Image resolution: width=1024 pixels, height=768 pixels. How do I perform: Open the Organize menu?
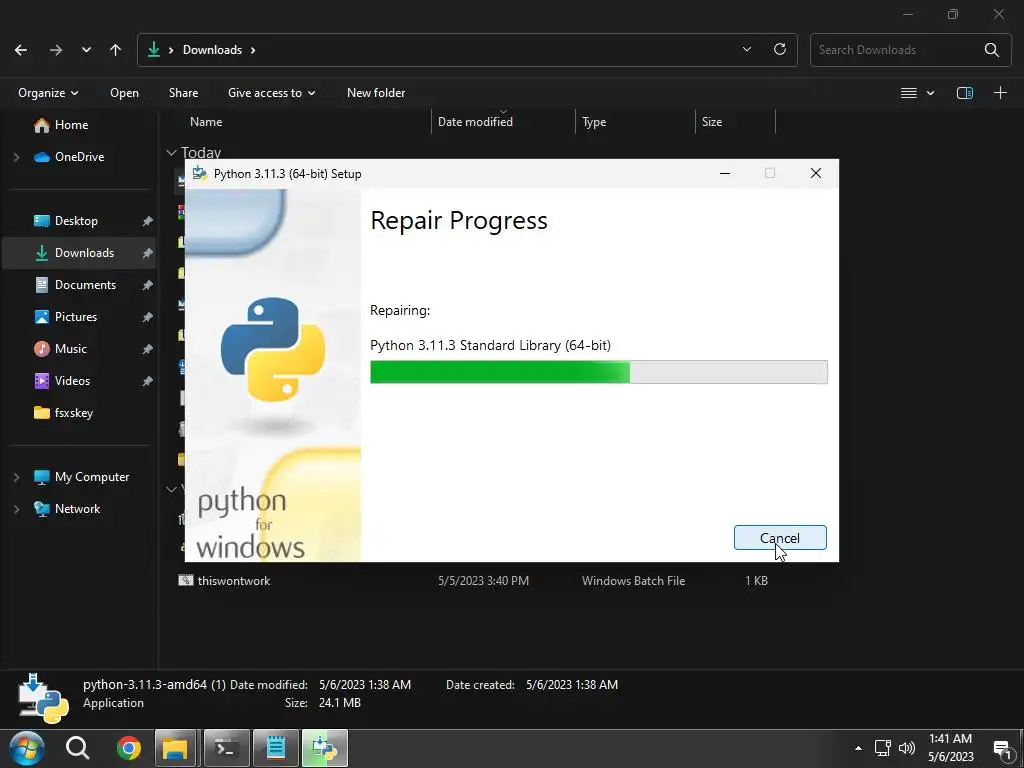point(48,93)
